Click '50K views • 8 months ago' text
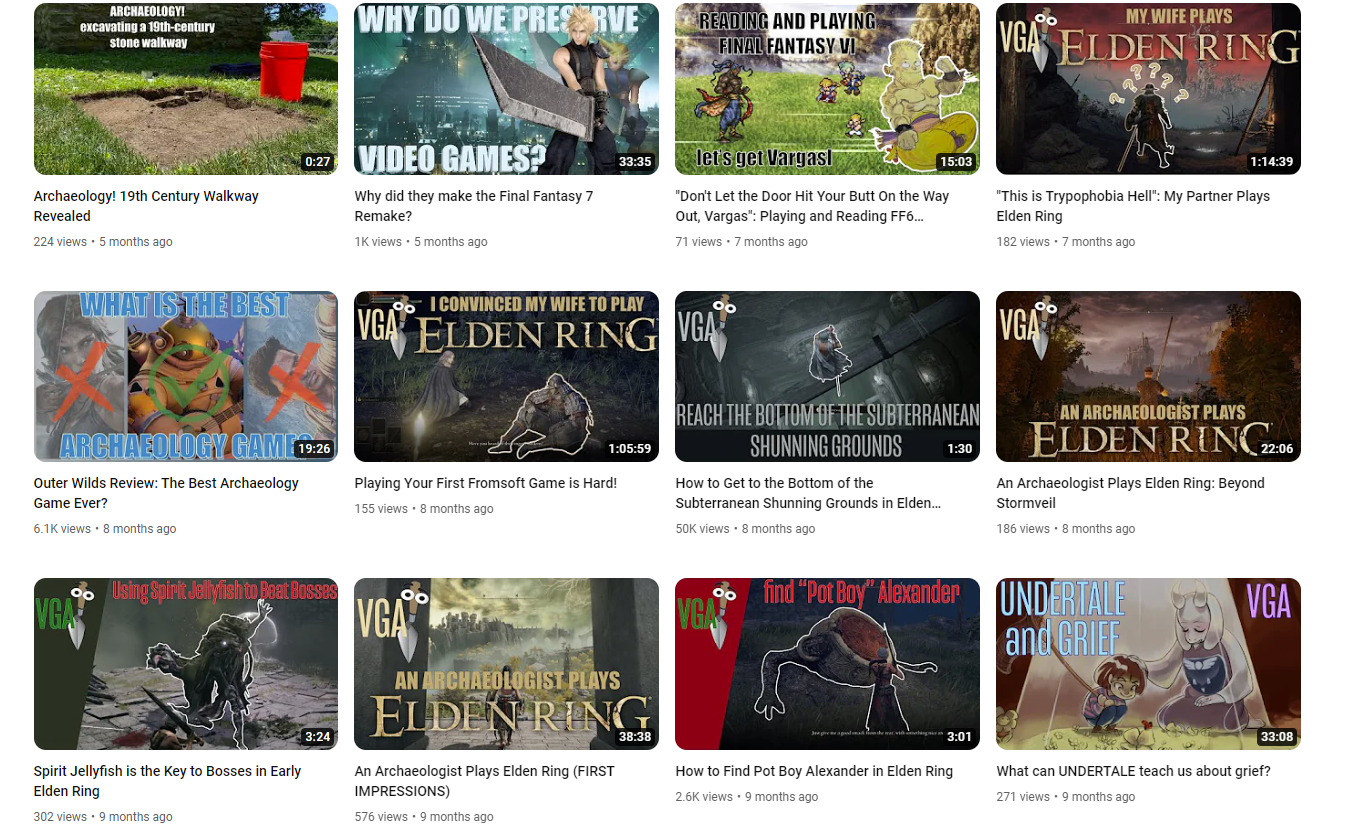Screen dimensions: 1353x832 (746, 529)
